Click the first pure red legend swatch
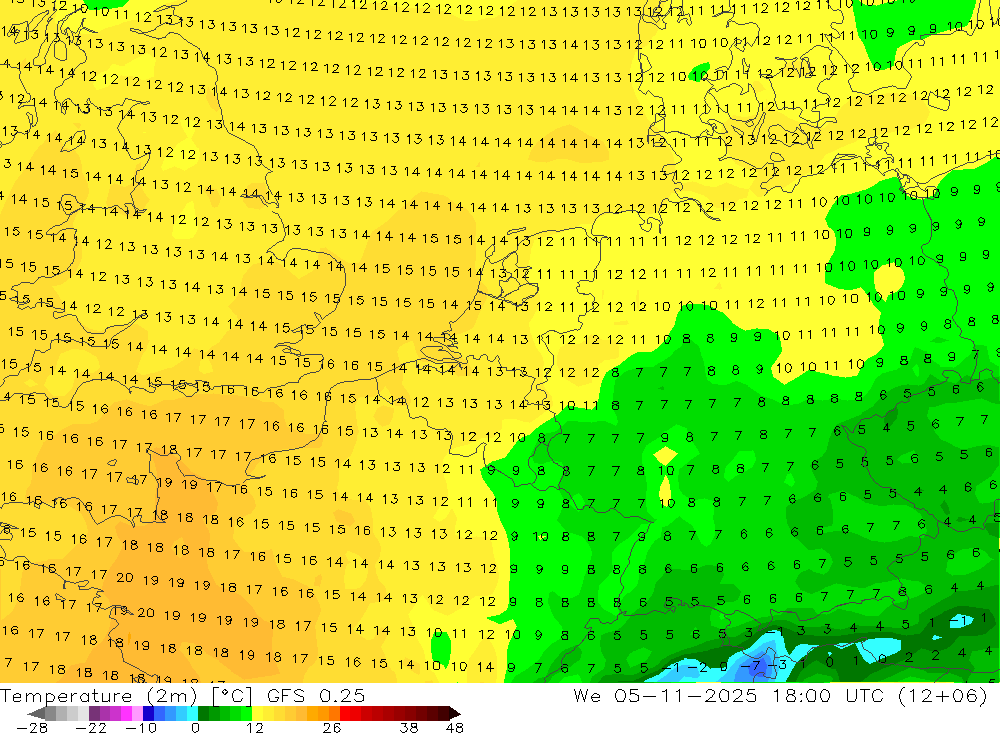Image resolution: width=1000 pixels, height=733 pixels. tap(345, 713)
